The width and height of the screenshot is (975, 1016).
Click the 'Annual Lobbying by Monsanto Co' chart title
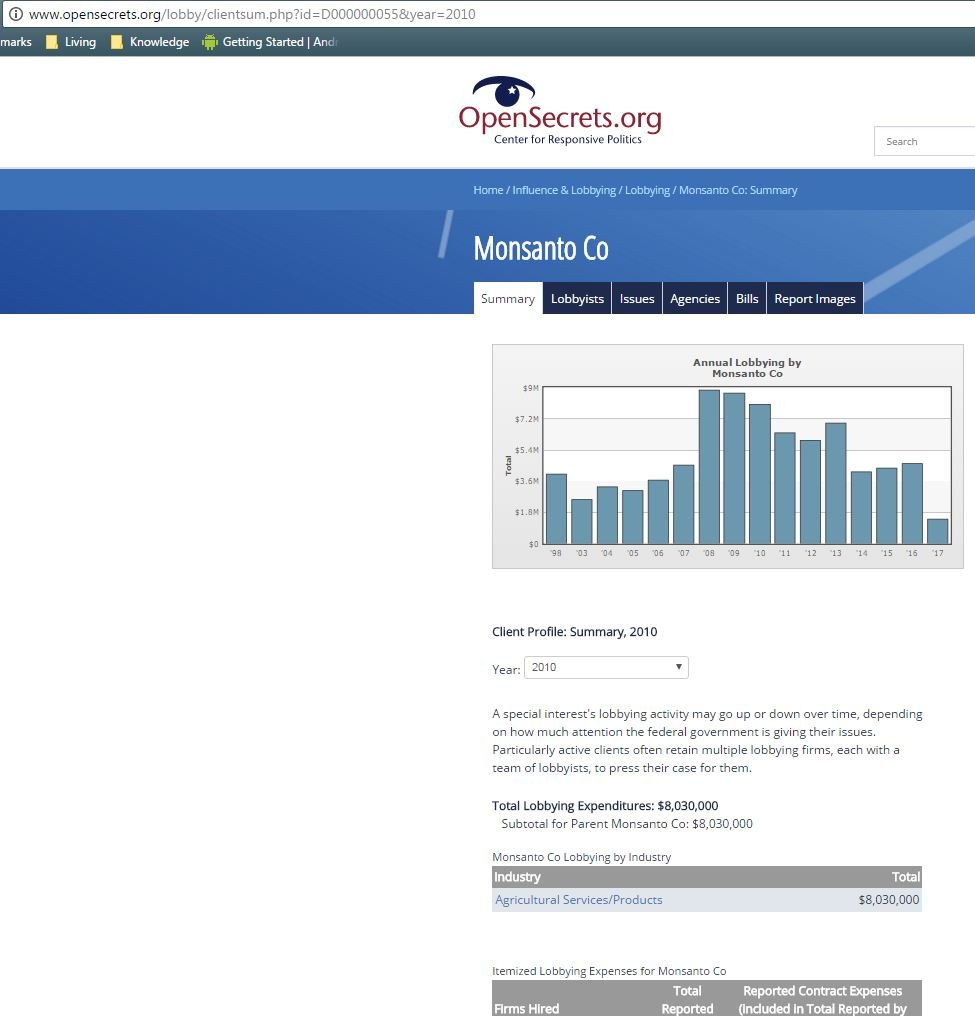pos(747,368)
